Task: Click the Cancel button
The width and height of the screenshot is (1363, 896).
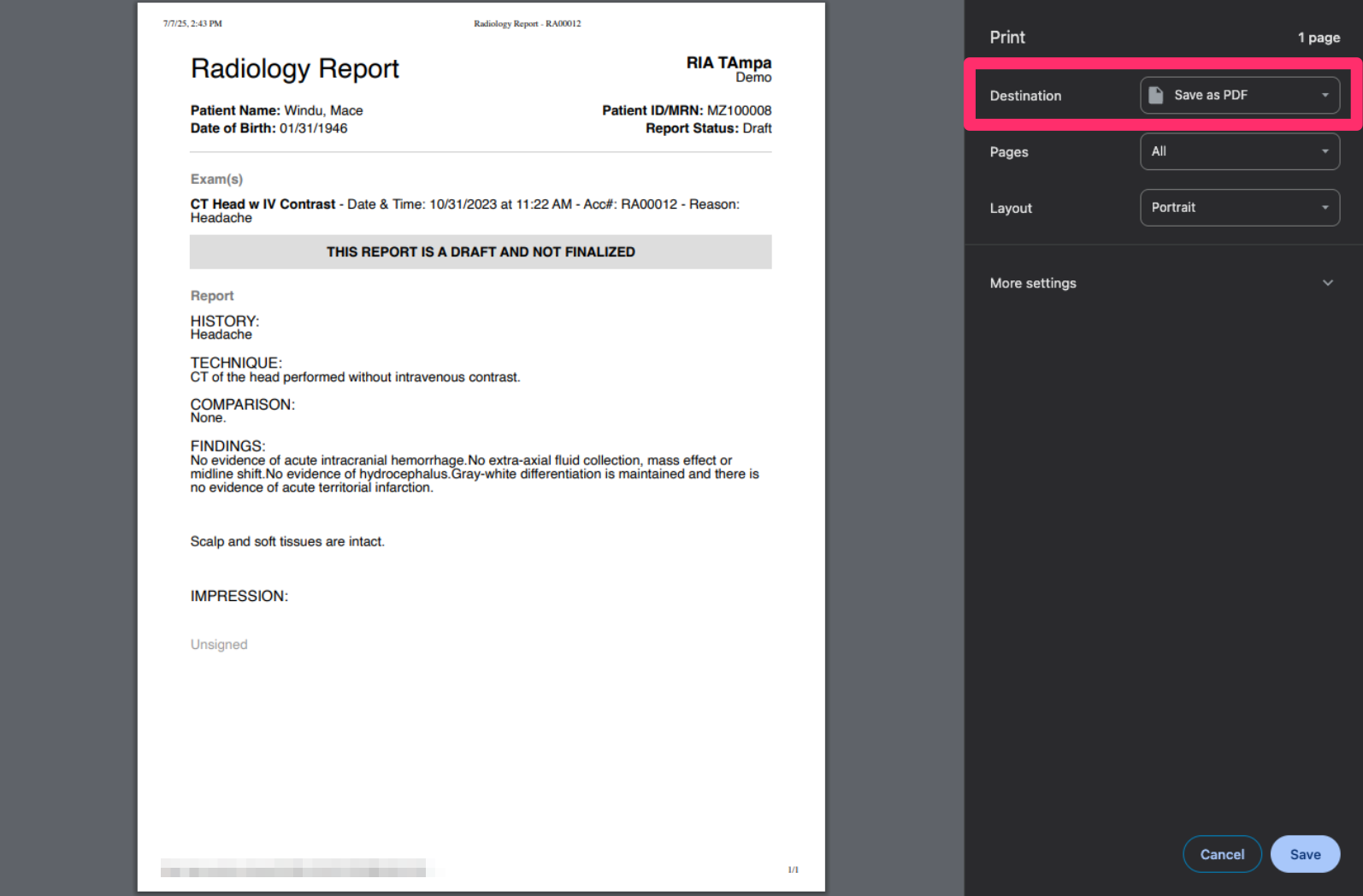Action: coord(1222,854)
